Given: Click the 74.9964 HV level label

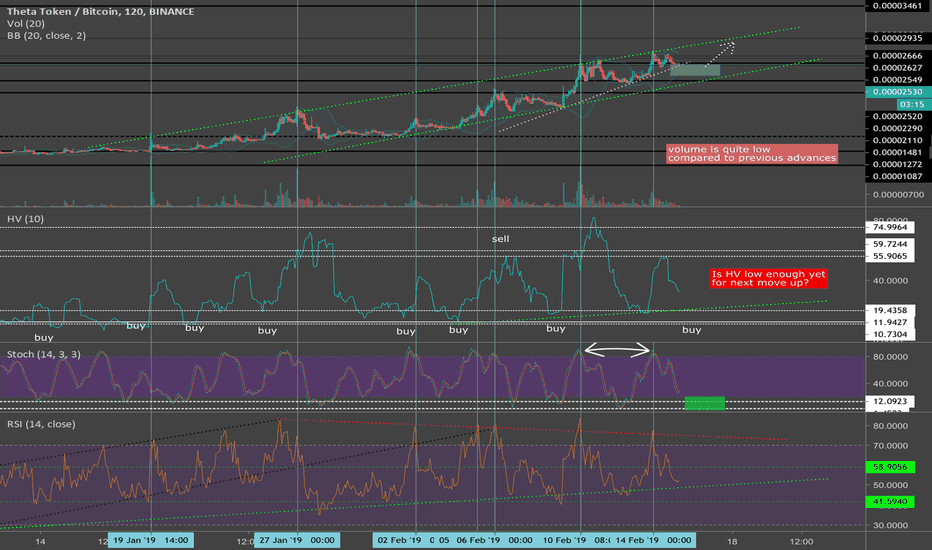Looking at the screenshot, I should pyautogui.click(x=890, y=227).
